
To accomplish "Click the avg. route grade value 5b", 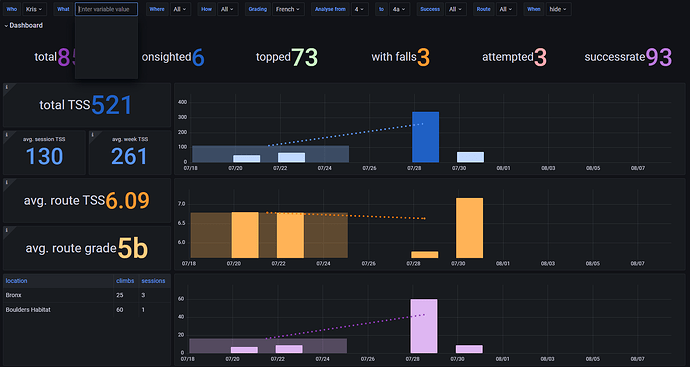I will tap(133, 249).
